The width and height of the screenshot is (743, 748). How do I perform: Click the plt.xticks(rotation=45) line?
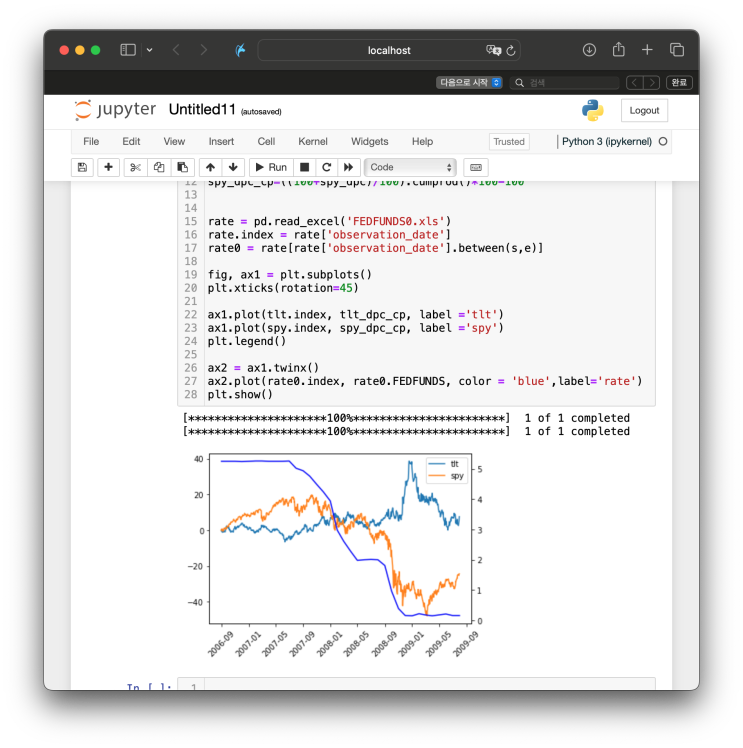pyautogui.click(x=283, y=288)
